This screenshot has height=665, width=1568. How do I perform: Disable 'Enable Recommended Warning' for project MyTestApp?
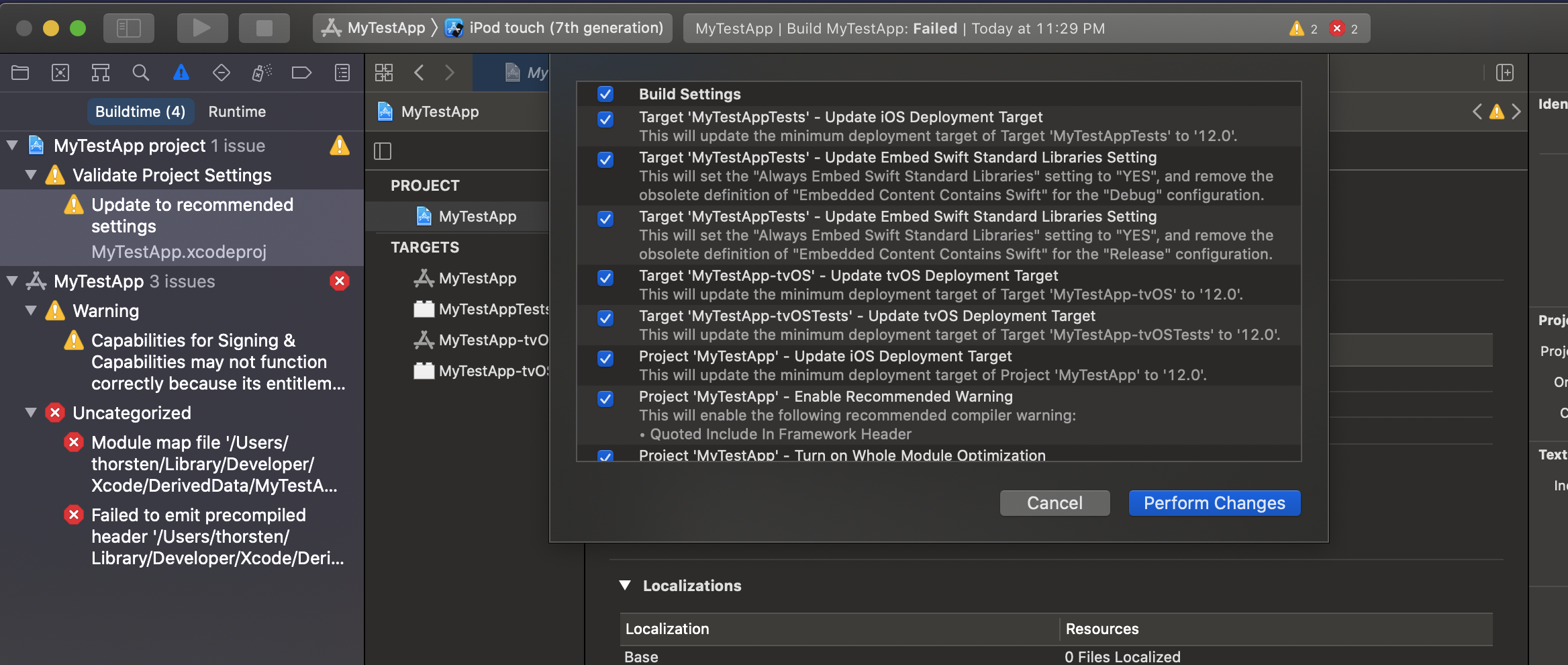[x=605, y=399]
